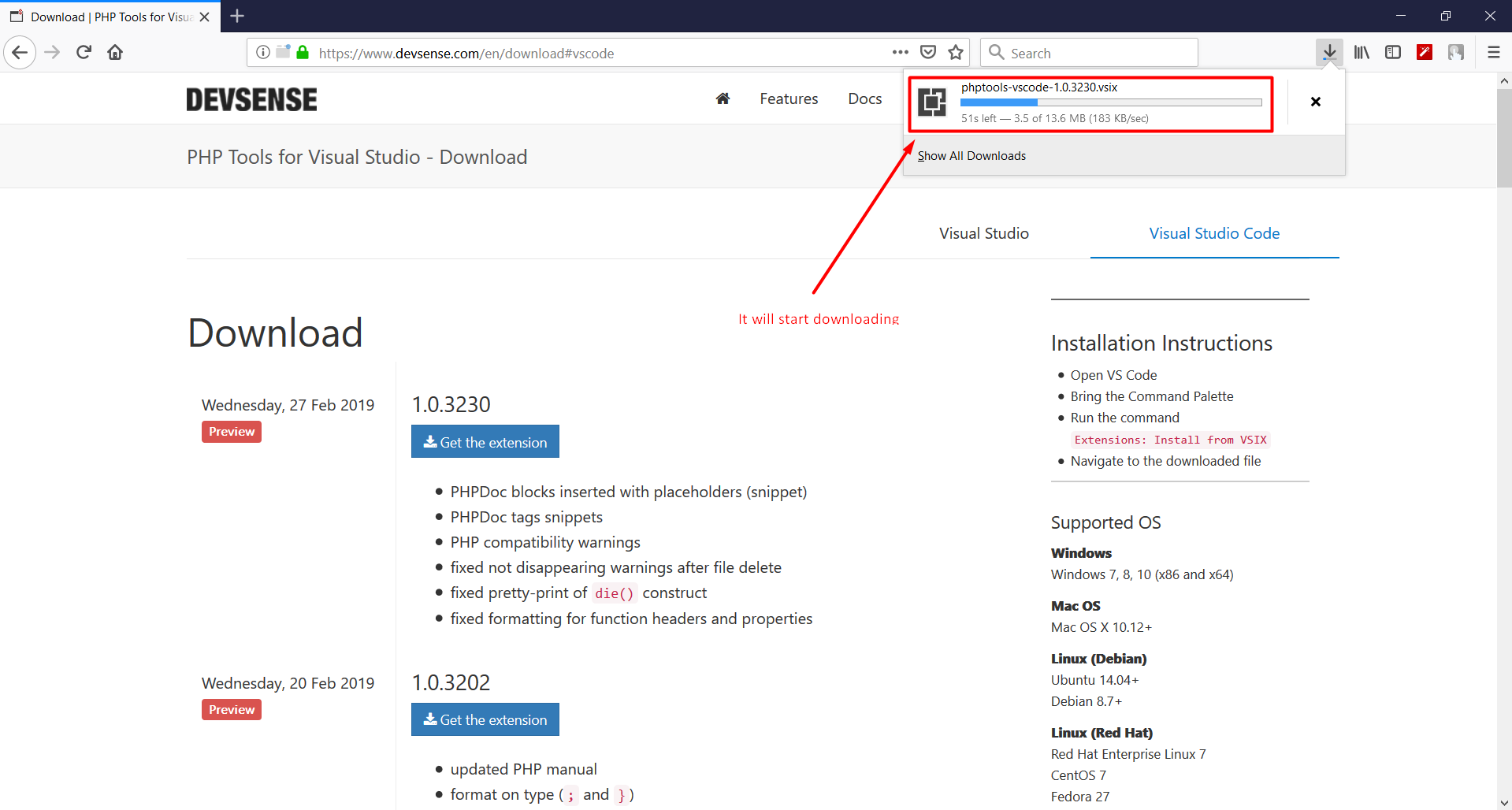Click 'Wednesday, 27 Feb 2019' date

[288, 405]
